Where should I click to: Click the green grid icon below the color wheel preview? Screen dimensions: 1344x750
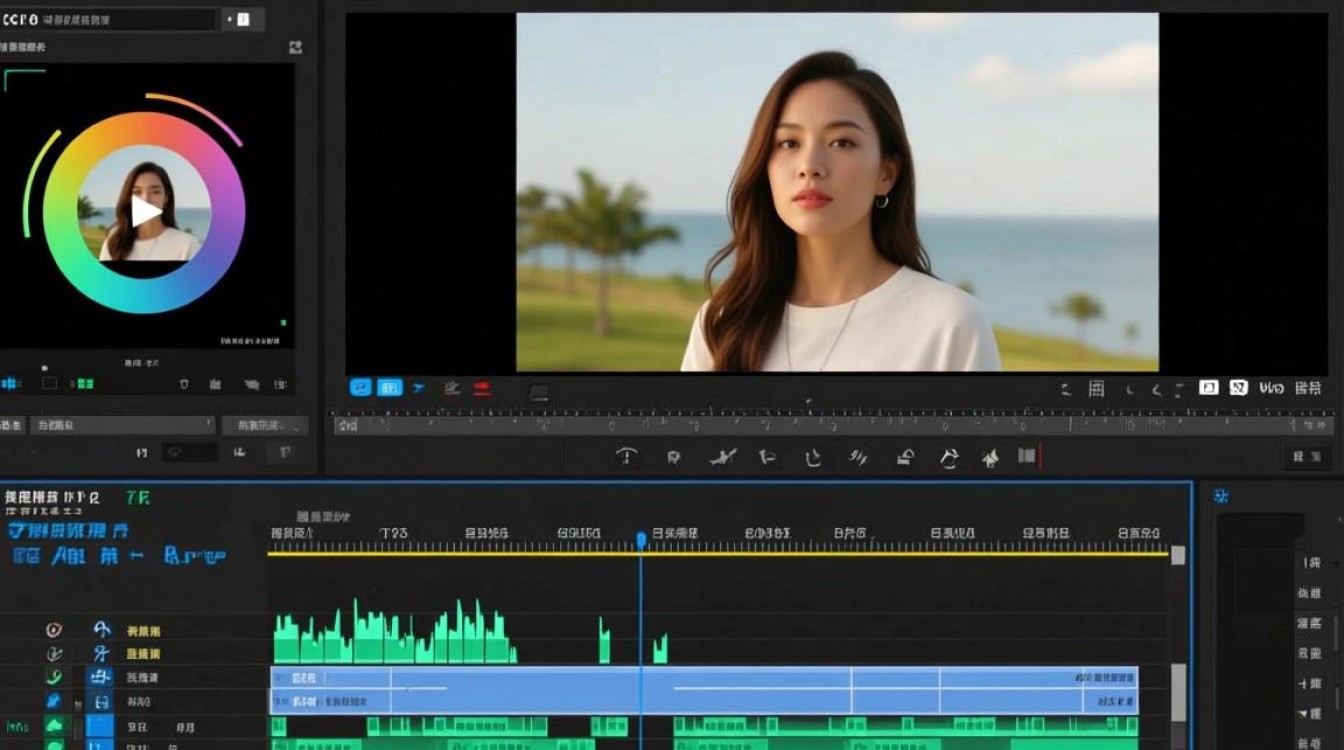[x=82, y=383]
